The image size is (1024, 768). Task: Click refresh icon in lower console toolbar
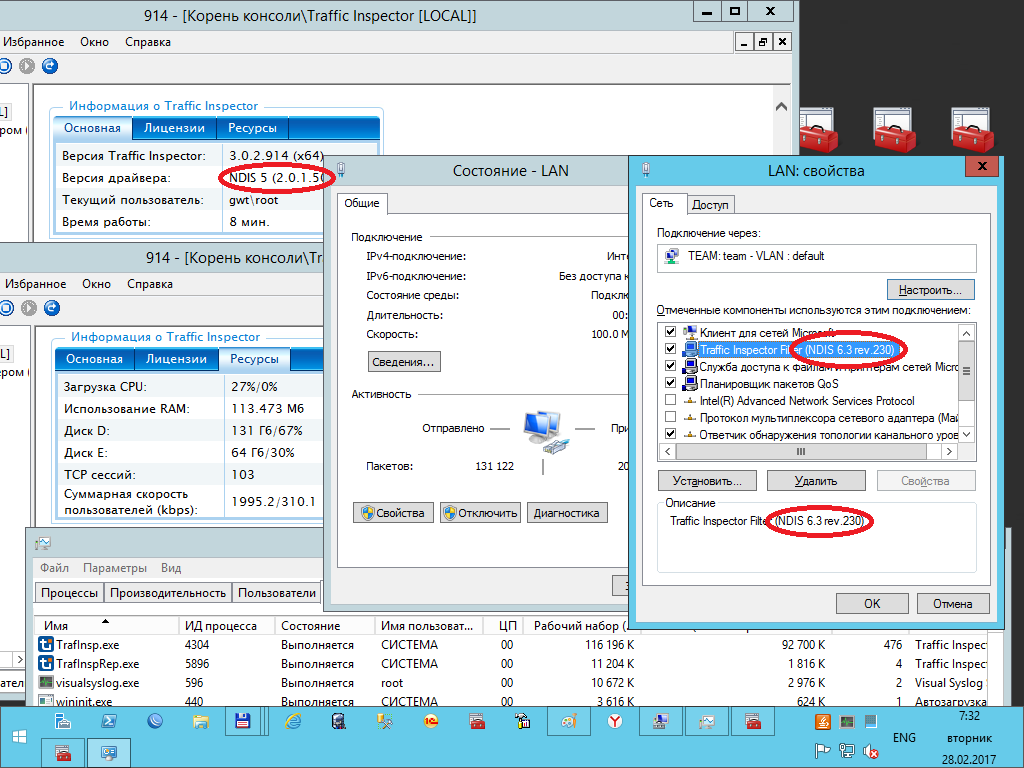point(52,308)
